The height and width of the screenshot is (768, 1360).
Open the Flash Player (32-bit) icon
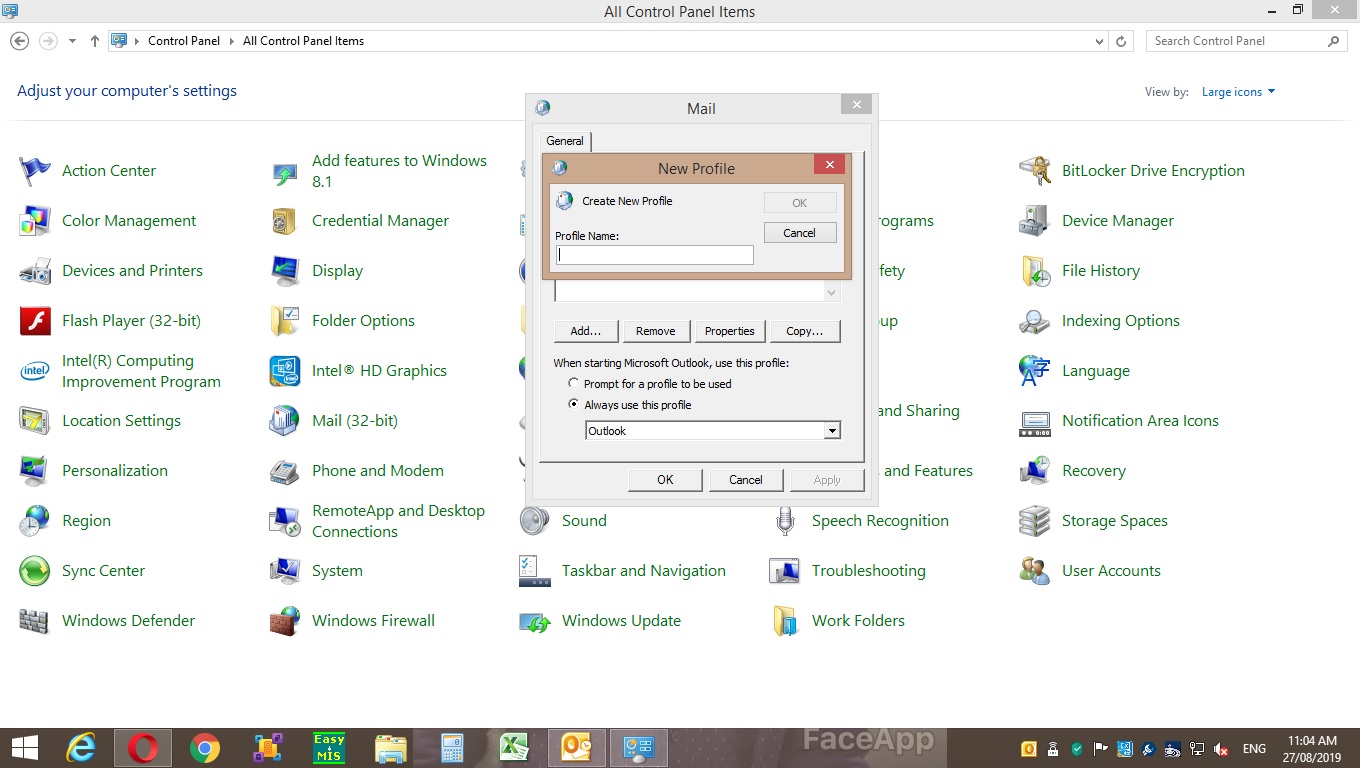pos(35,321)
